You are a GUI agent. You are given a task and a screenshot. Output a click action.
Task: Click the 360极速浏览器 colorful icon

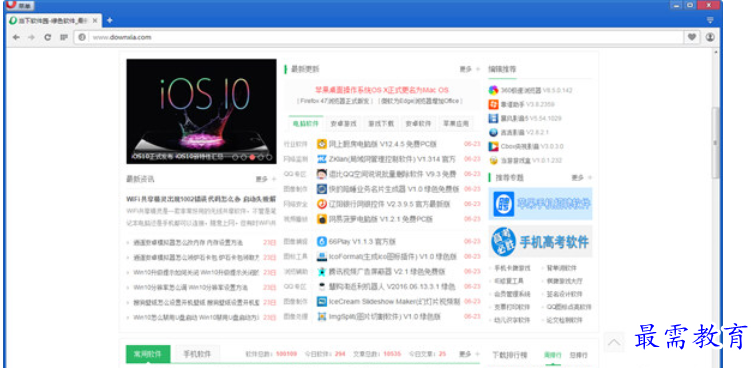(x=493, y=90)
